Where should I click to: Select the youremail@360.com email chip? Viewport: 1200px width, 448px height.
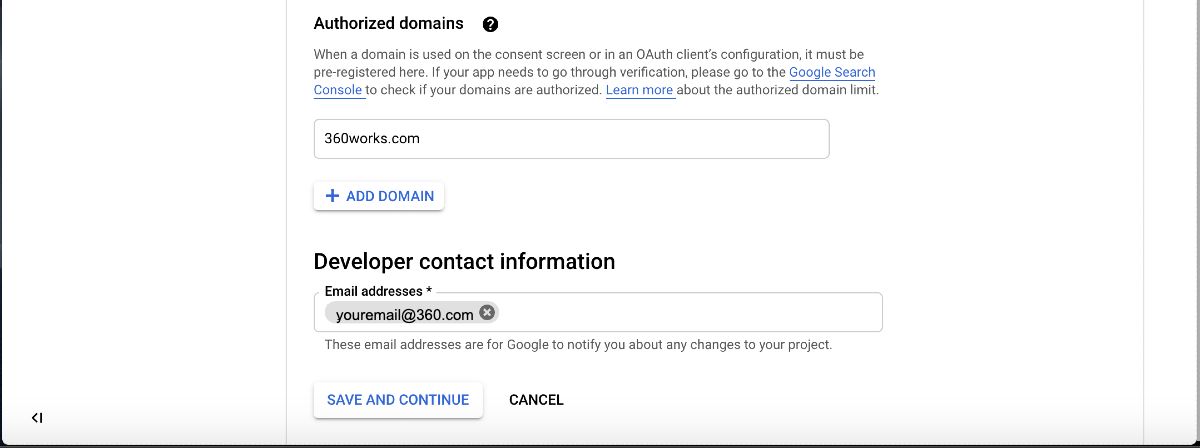click(405, 314)
